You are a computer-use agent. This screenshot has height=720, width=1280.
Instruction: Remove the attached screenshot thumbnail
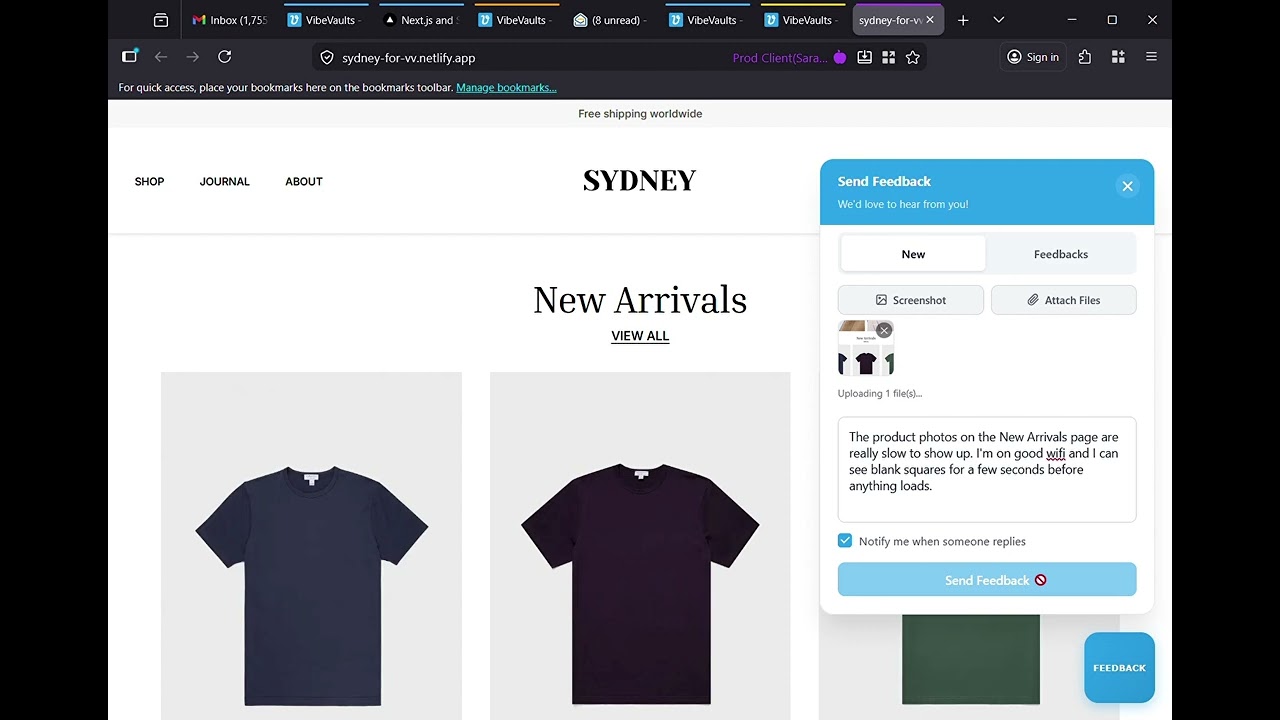coord(884,330)
